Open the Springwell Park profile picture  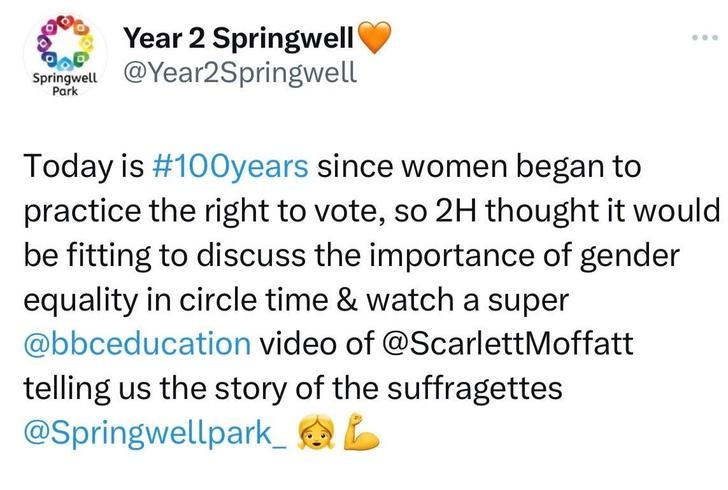64,55
